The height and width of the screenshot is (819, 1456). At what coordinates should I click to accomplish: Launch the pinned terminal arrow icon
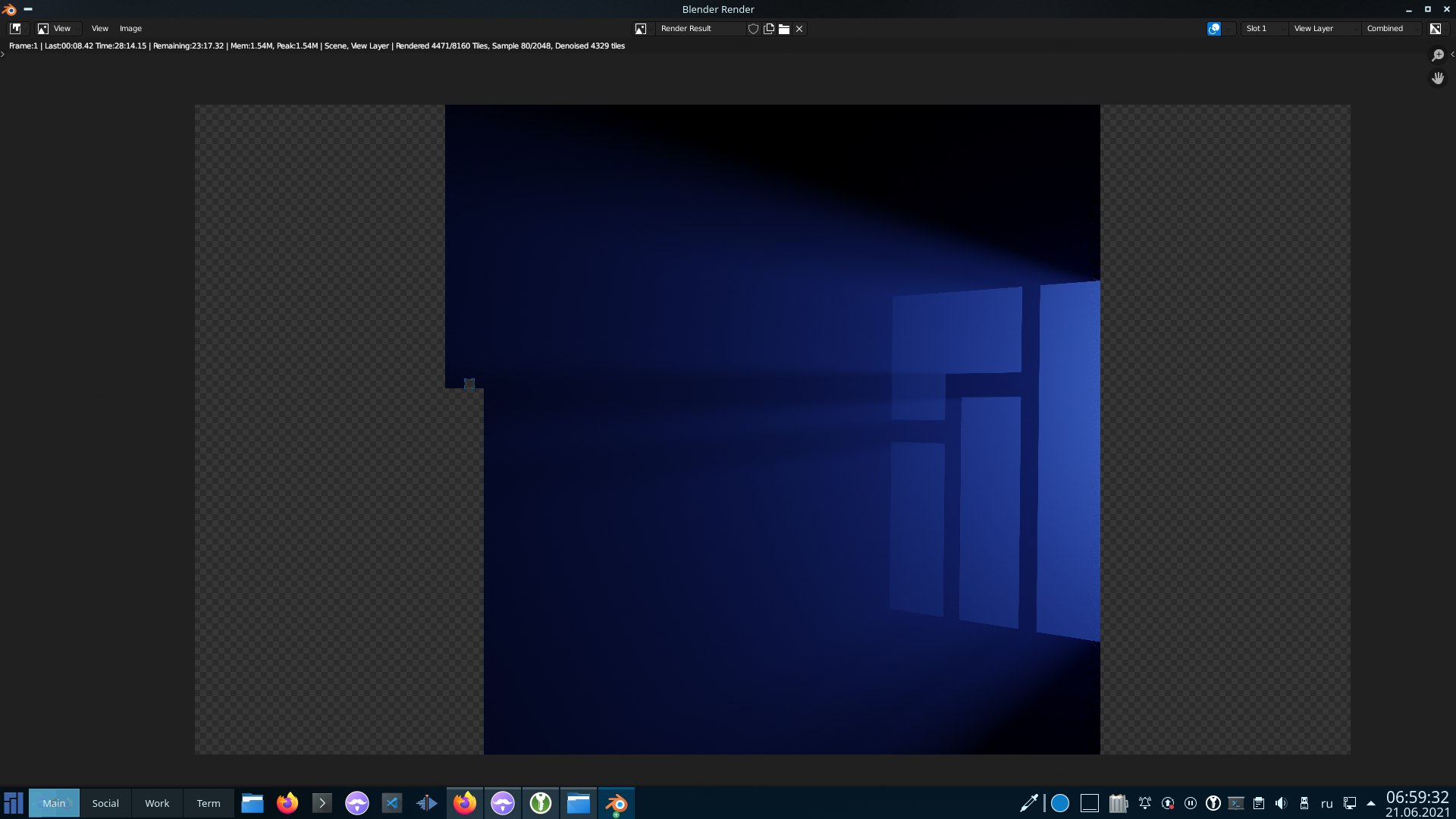(x=322, y=803)
